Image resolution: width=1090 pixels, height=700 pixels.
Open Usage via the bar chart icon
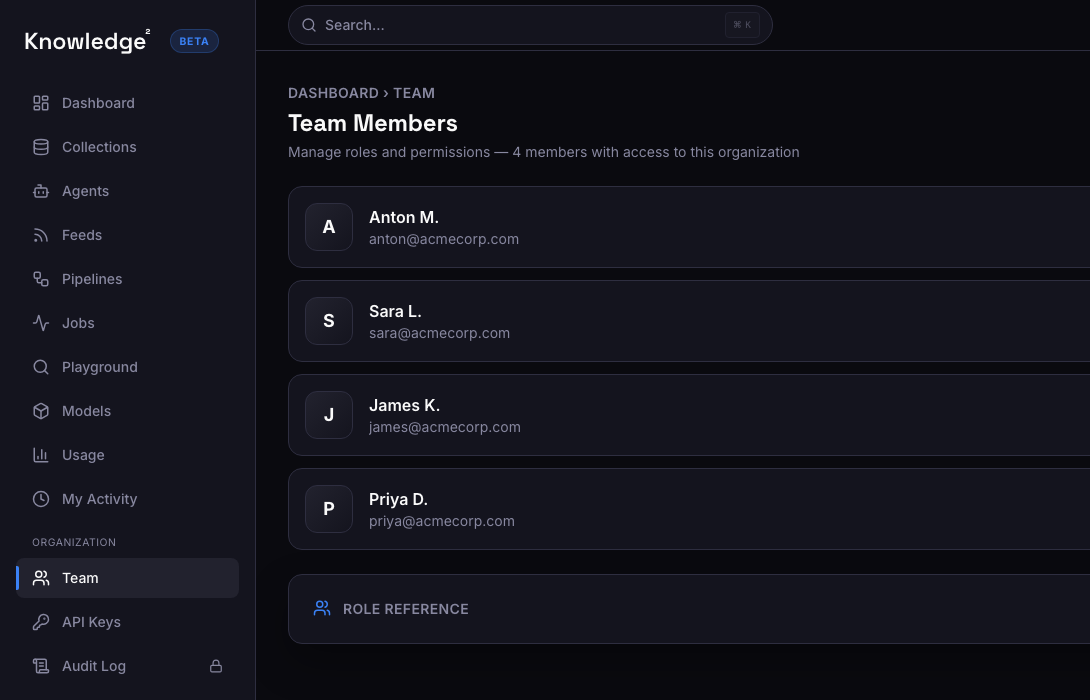point(40,455)
